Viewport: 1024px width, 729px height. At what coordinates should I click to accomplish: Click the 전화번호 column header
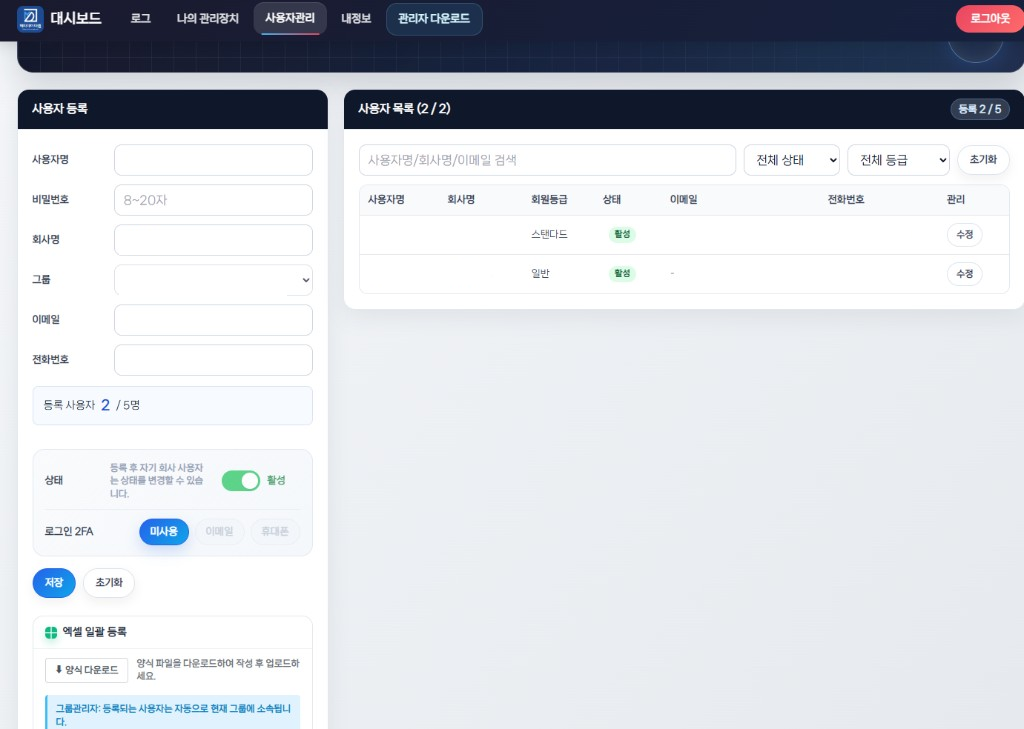click(846, 200)
